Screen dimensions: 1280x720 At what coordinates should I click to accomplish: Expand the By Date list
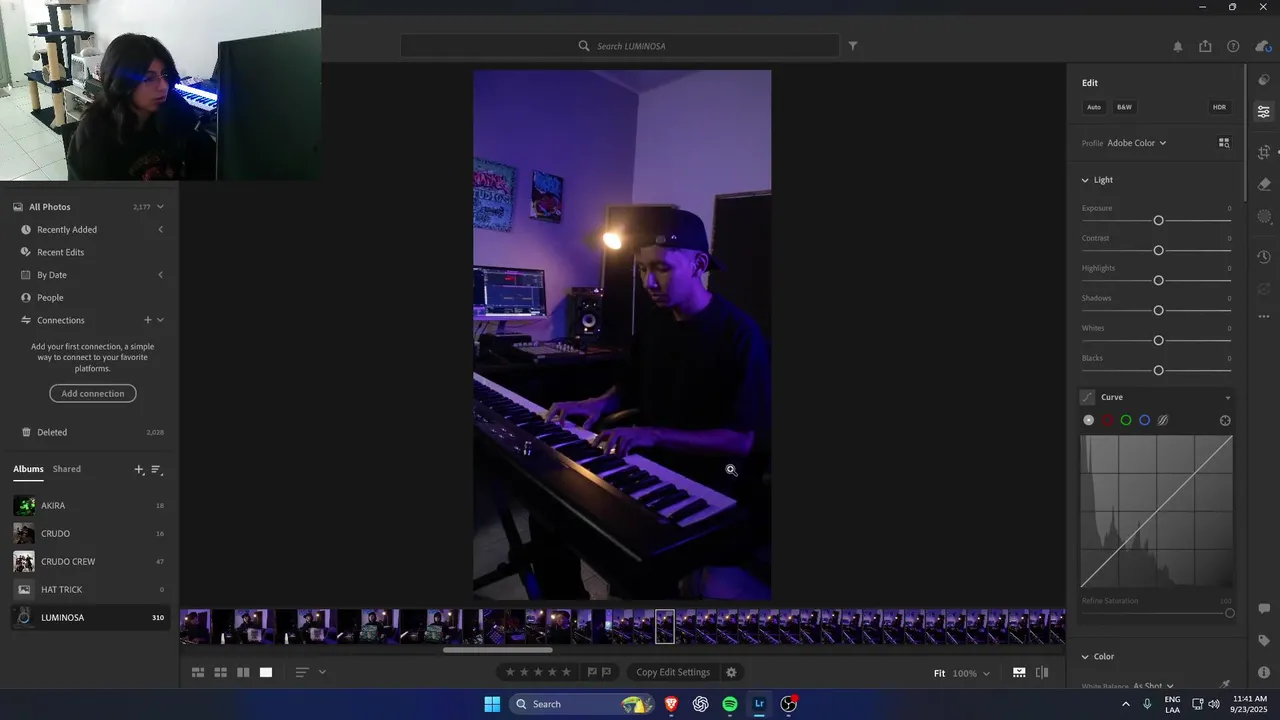(x=160, y=275)
